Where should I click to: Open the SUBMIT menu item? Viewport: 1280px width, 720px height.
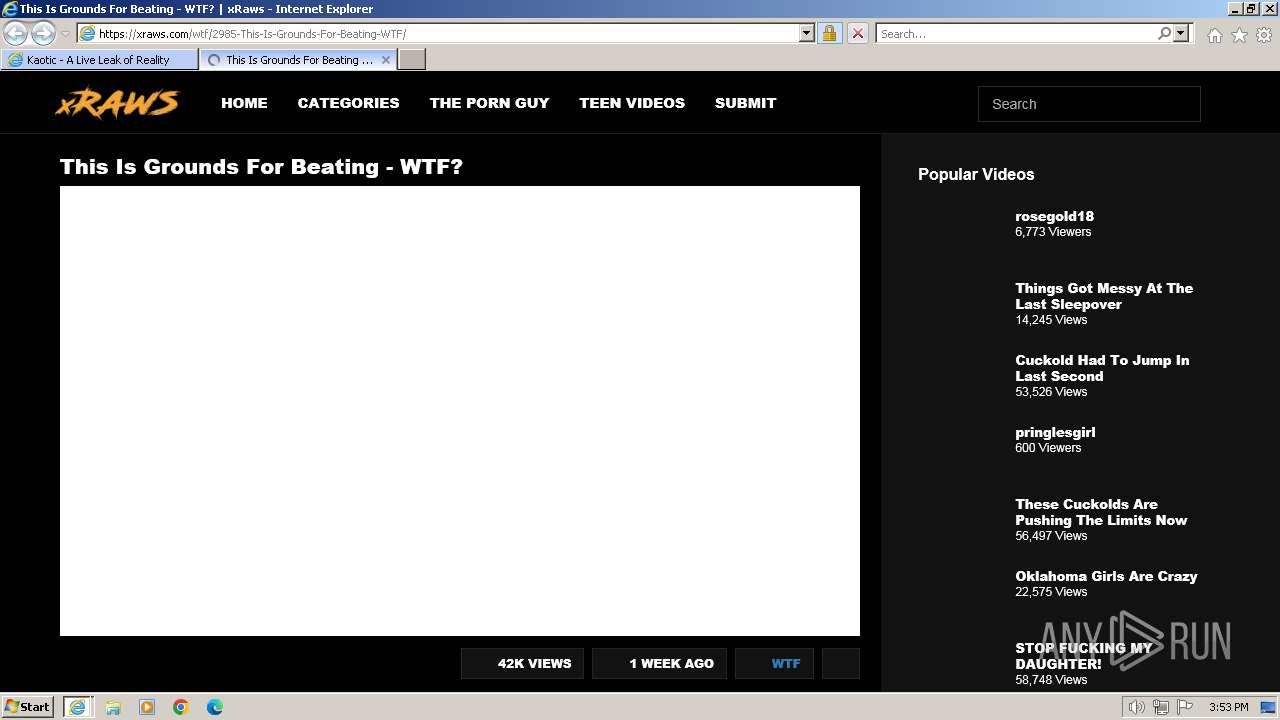tap(745, 103)
